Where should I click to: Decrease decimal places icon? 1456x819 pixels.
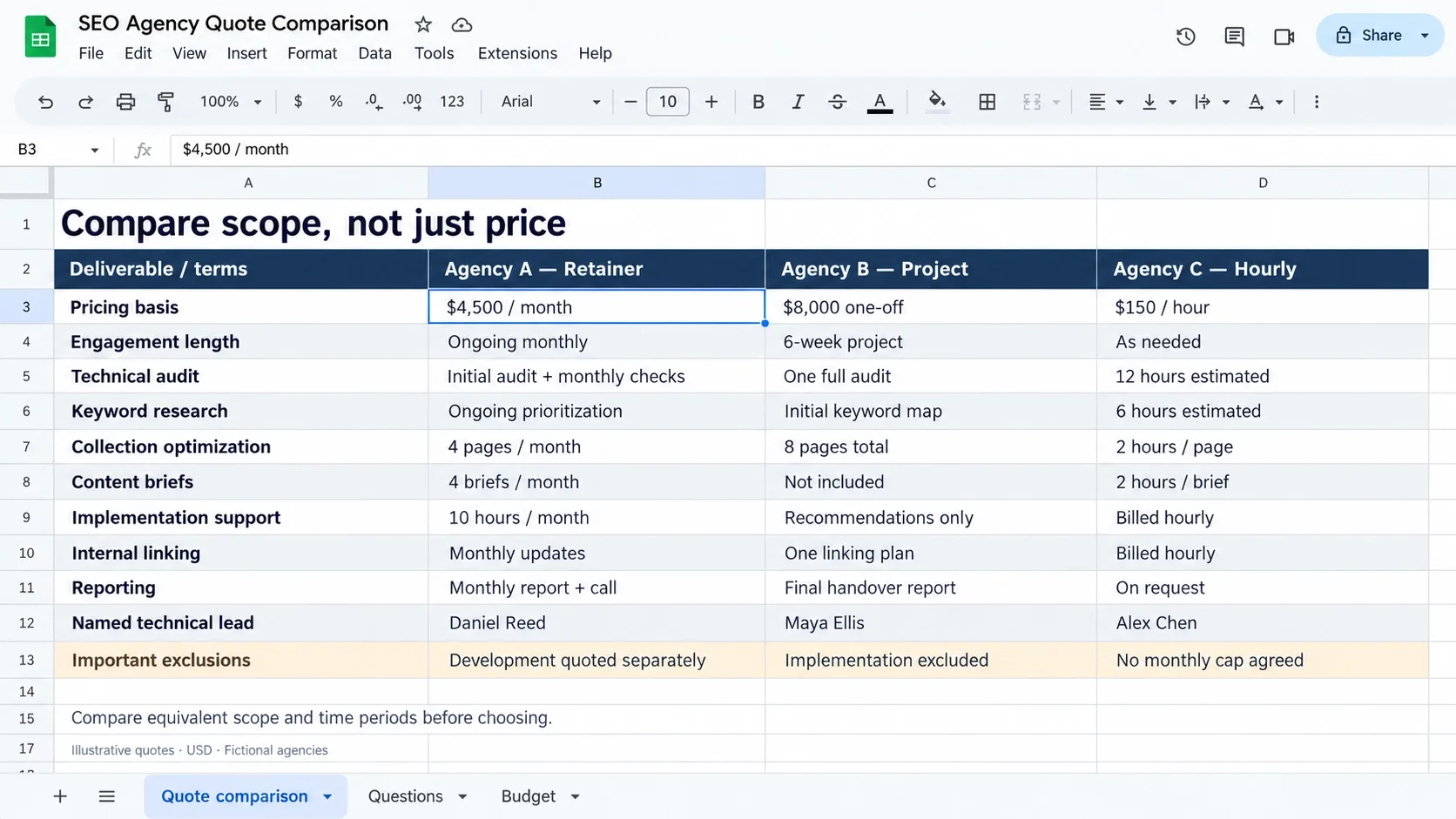tap(374, 102)
